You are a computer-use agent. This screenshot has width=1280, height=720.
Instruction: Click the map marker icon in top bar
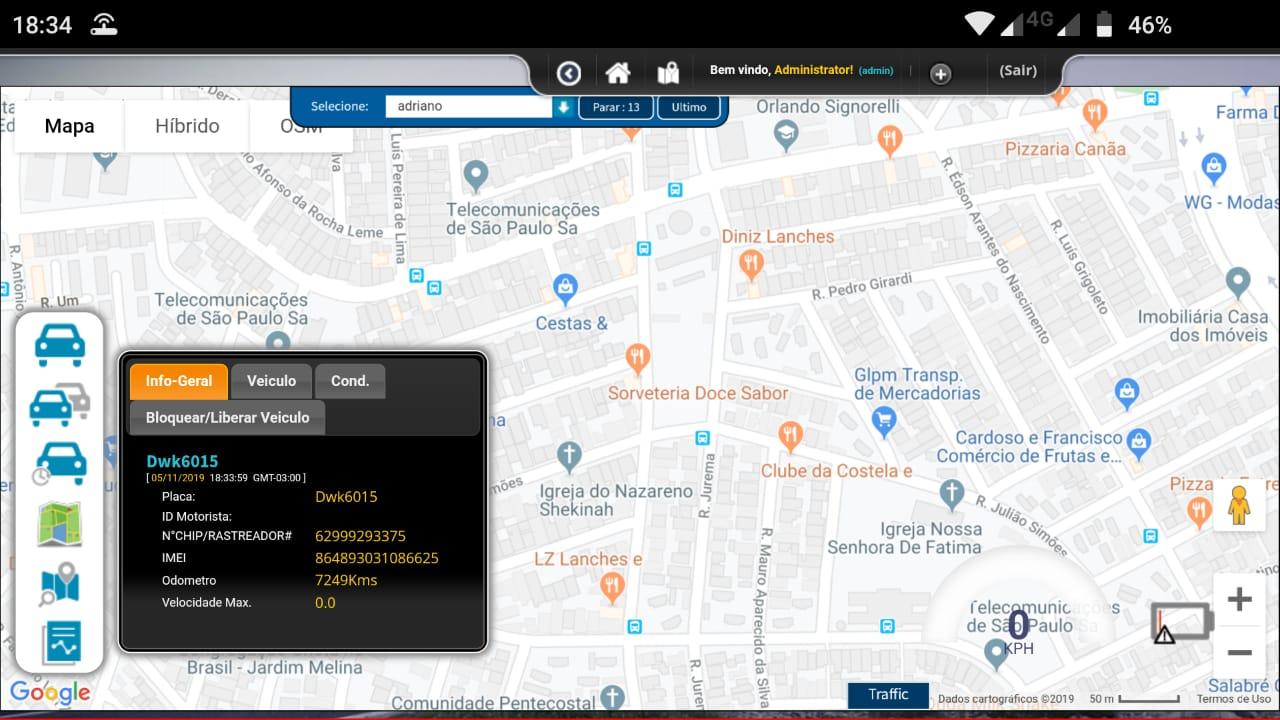[x=668, y=73]
